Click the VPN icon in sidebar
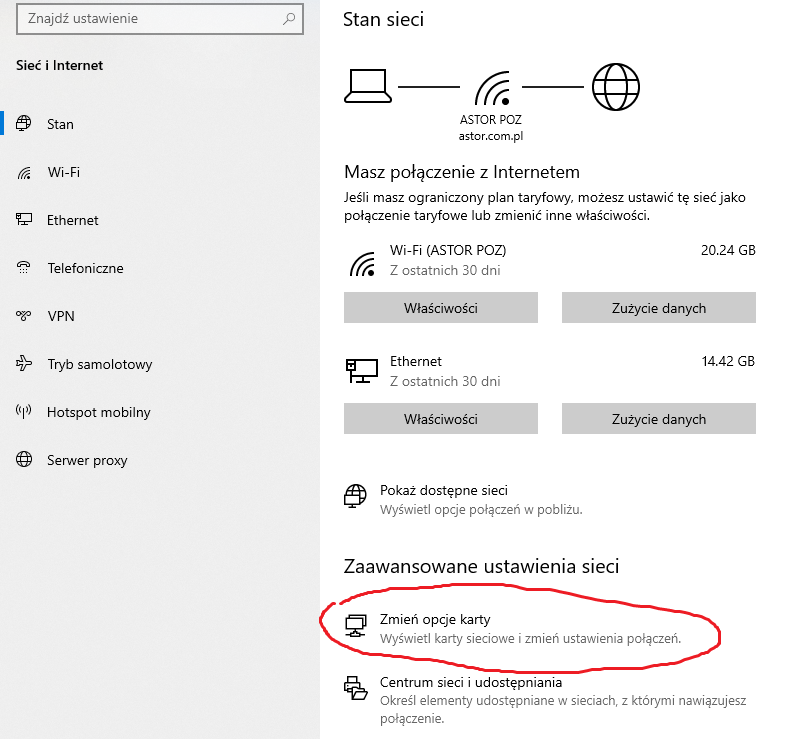Image resolution: width=810 pixels, height=739 pixels. pos(24,316)
